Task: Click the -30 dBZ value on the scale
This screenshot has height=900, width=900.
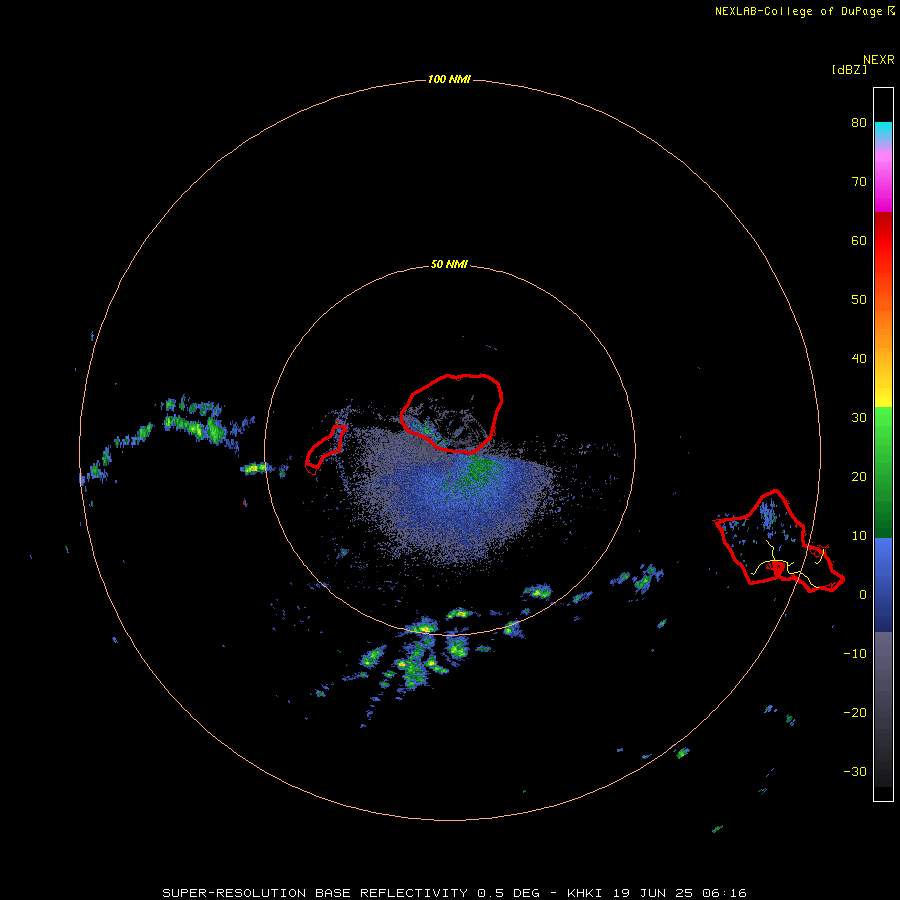Action: coord(855,772)
